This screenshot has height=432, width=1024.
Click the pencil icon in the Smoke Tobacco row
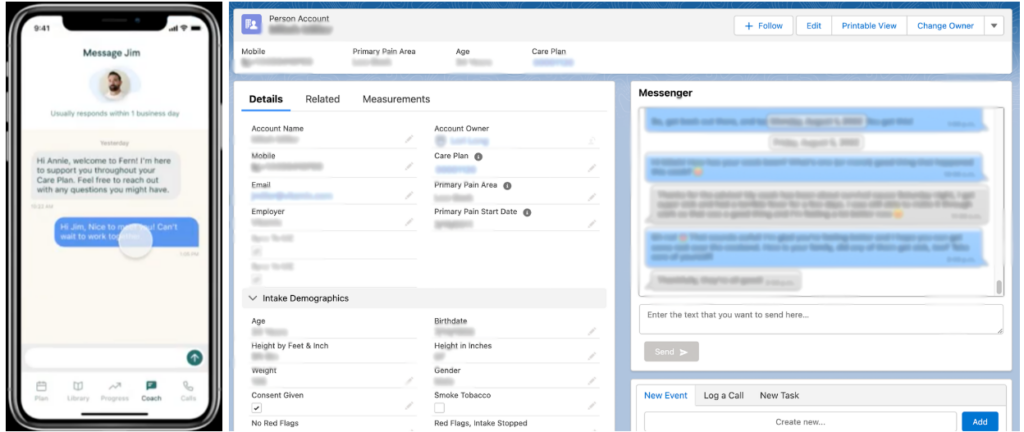point(592,406)
